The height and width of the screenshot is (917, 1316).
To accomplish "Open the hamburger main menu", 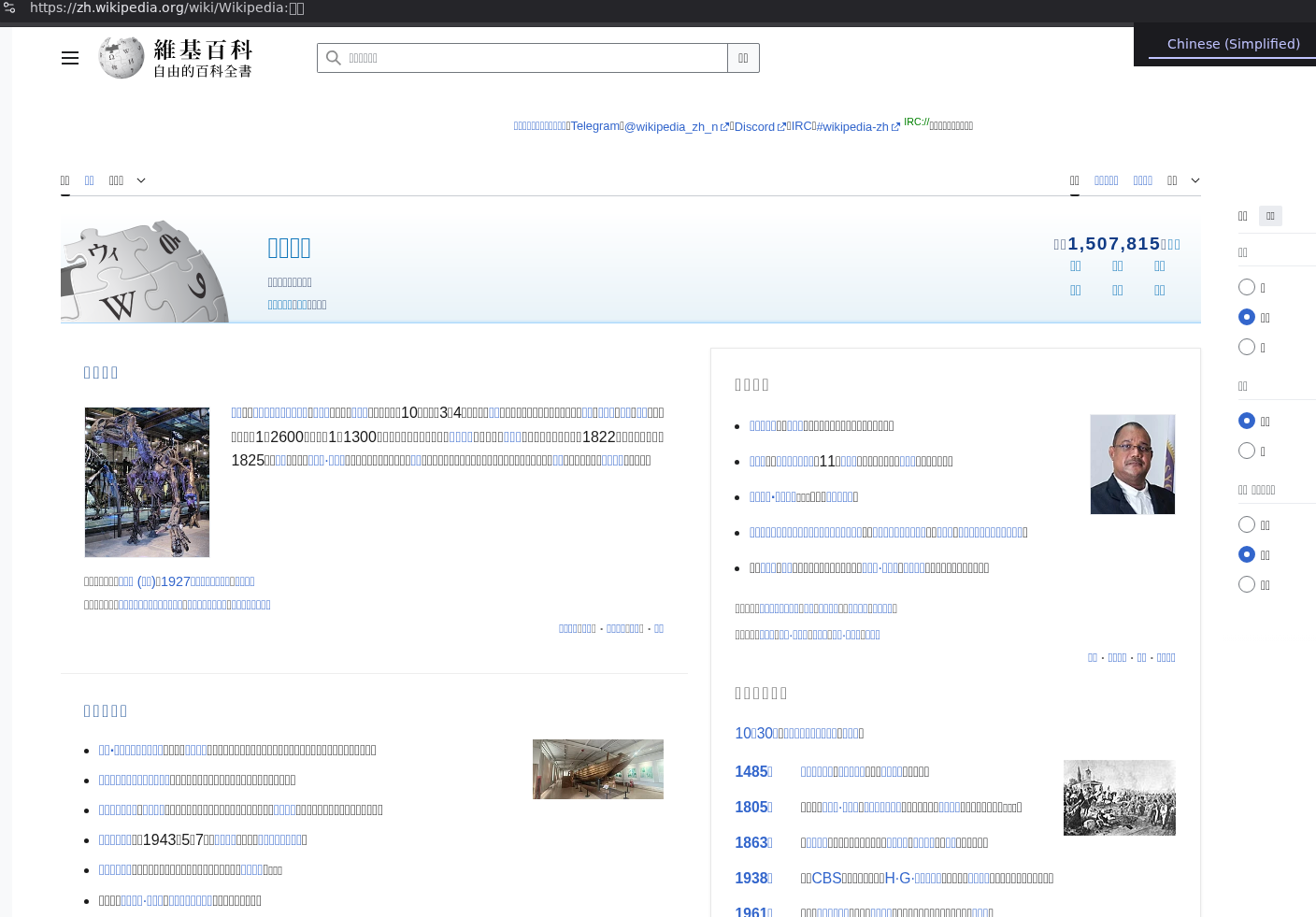I will tap(70, 58).
